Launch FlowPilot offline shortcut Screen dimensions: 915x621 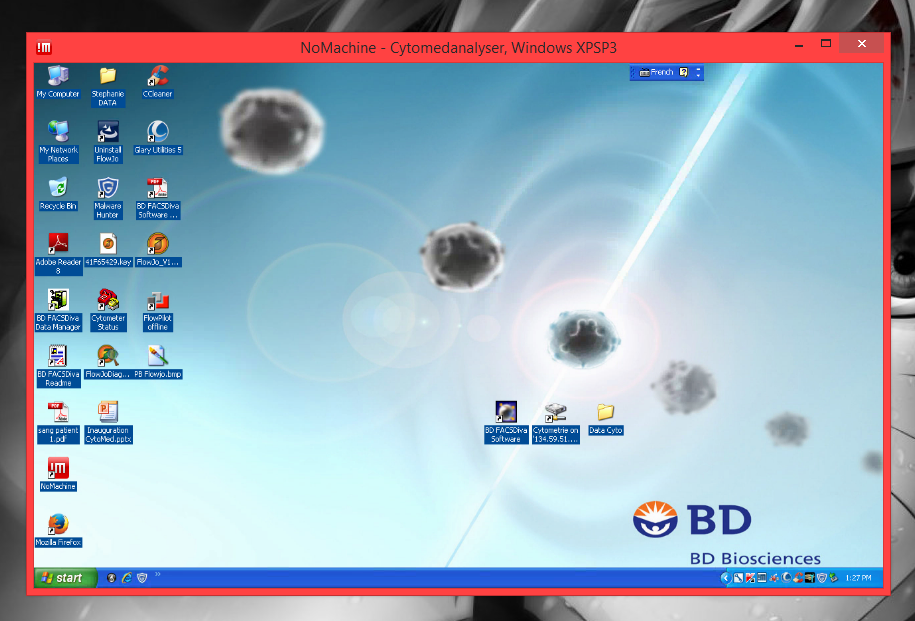click(x=158, y=310)
